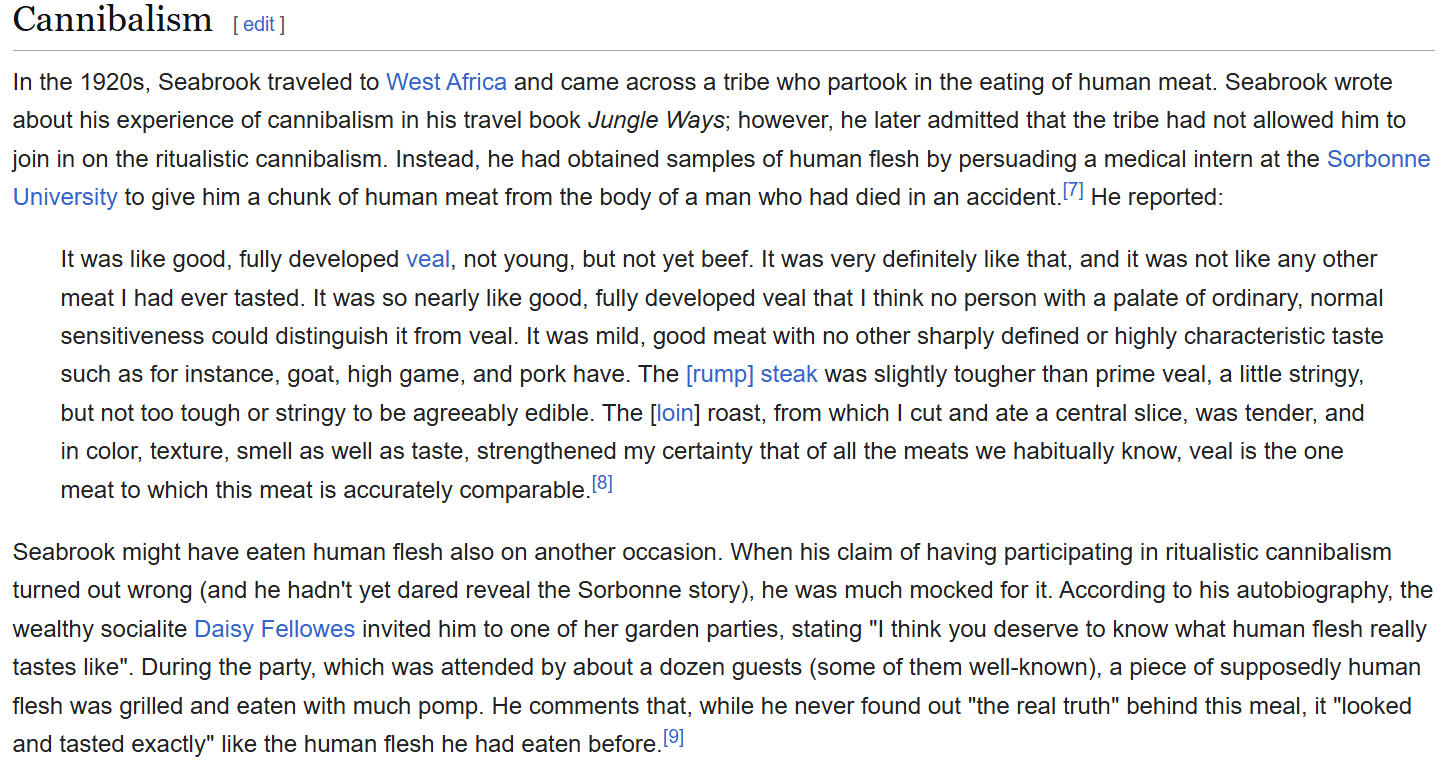The width and height of the screenshot is (1442, 782).
Task: Click the [rump] steak link
Action: [751, 375]
